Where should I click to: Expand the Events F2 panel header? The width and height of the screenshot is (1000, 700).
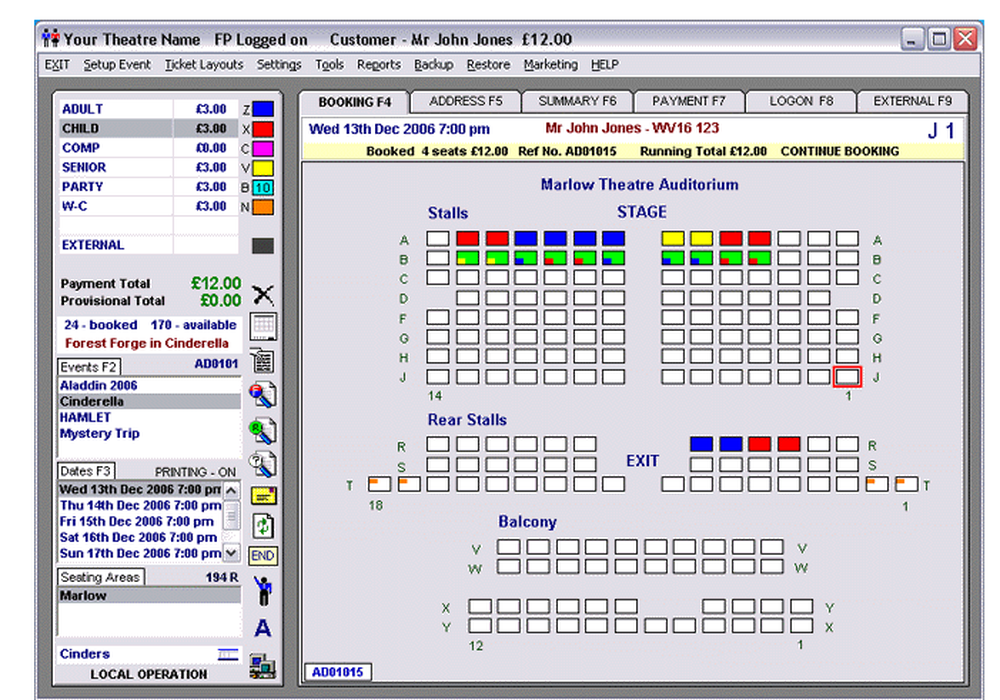click(87, 366)
